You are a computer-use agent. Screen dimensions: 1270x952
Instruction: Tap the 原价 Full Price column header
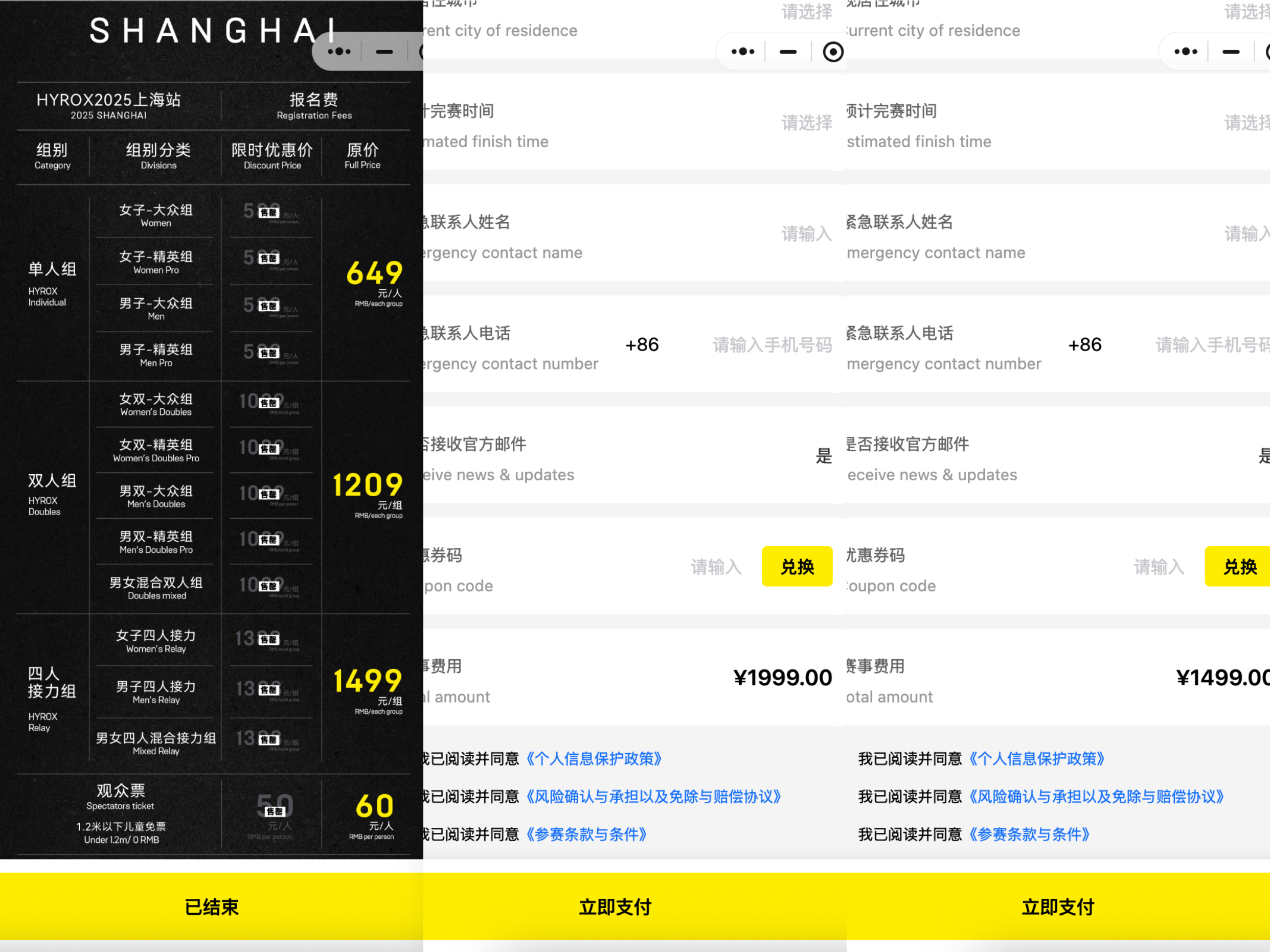coord(362,155)
